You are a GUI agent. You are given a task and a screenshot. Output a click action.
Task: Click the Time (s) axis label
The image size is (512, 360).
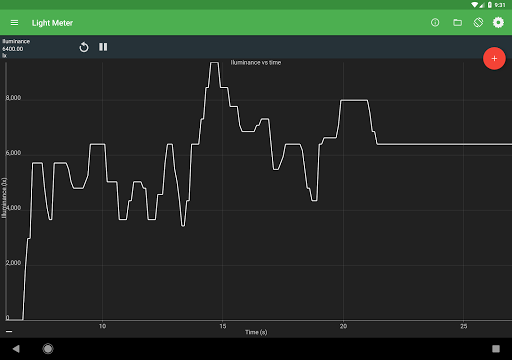(x=256, y=332)
